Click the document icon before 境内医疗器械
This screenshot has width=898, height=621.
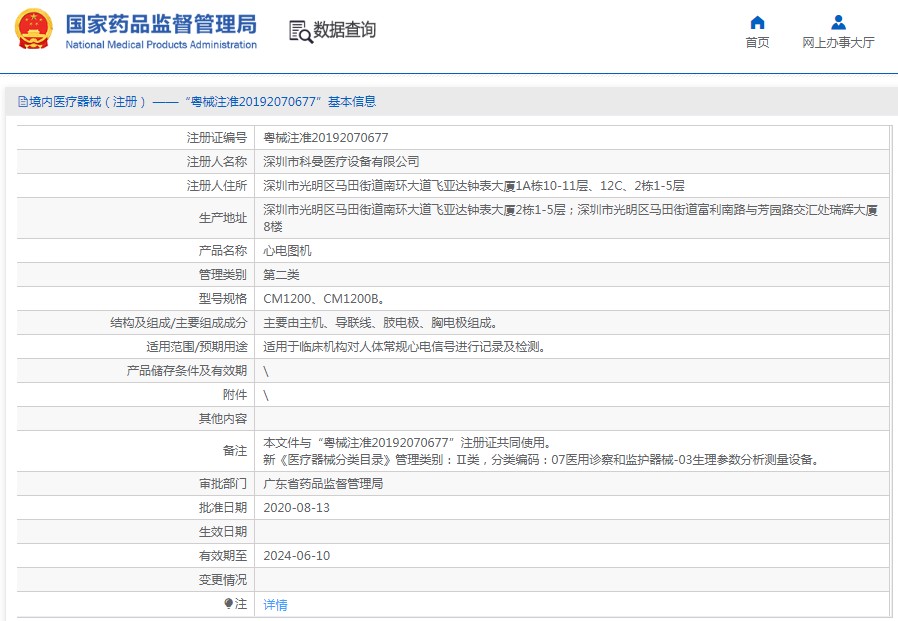(22, 102)
